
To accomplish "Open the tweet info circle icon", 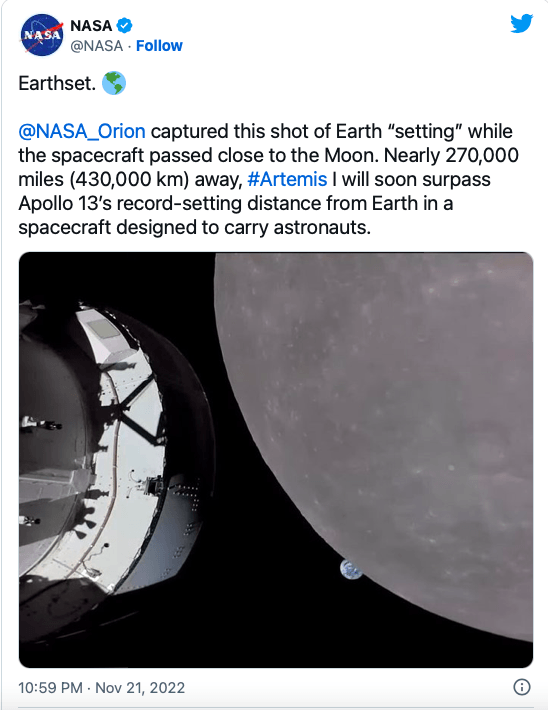I will point(522,686).
